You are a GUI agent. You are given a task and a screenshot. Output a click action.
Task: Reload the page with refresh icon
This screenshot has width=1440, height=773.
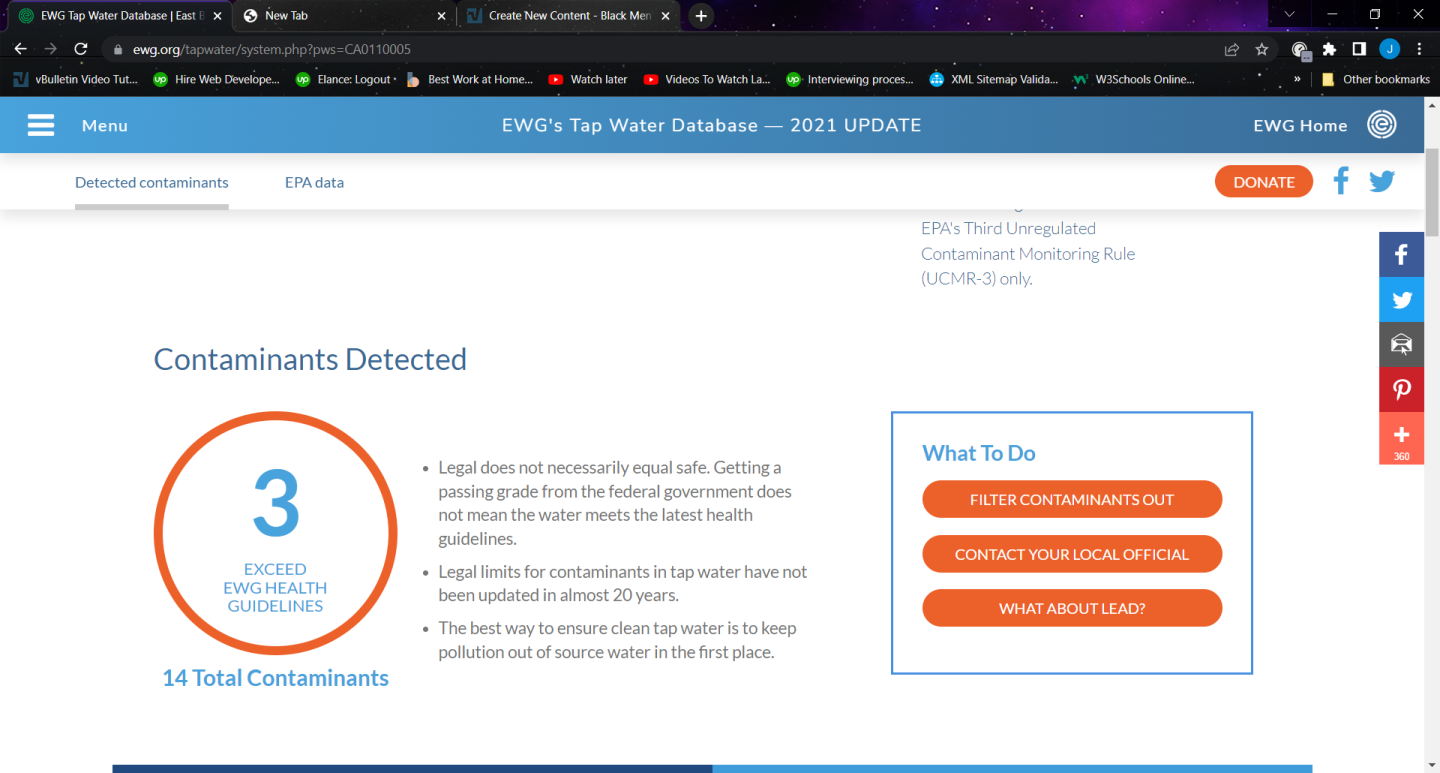[82, 49]
